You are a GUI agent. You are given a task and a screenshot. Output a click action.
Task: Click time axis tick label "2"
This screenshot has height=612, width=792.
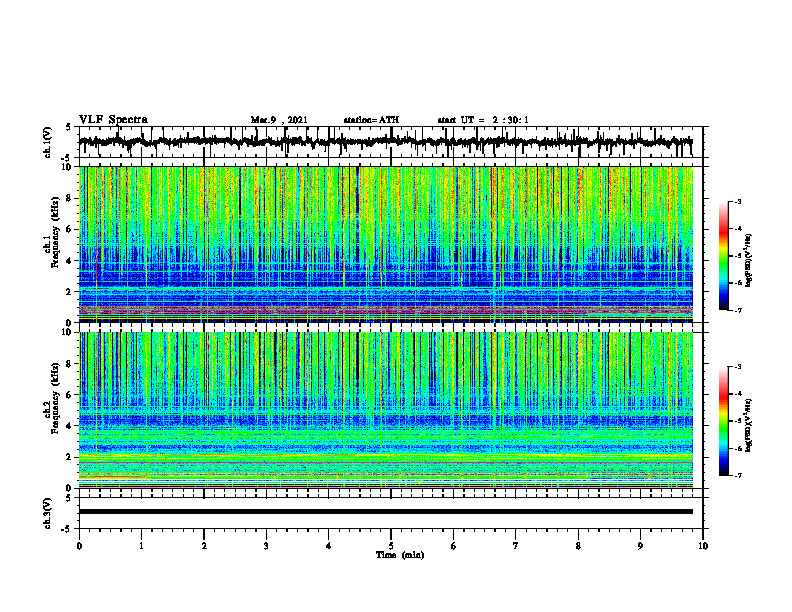tap(204, 546)
